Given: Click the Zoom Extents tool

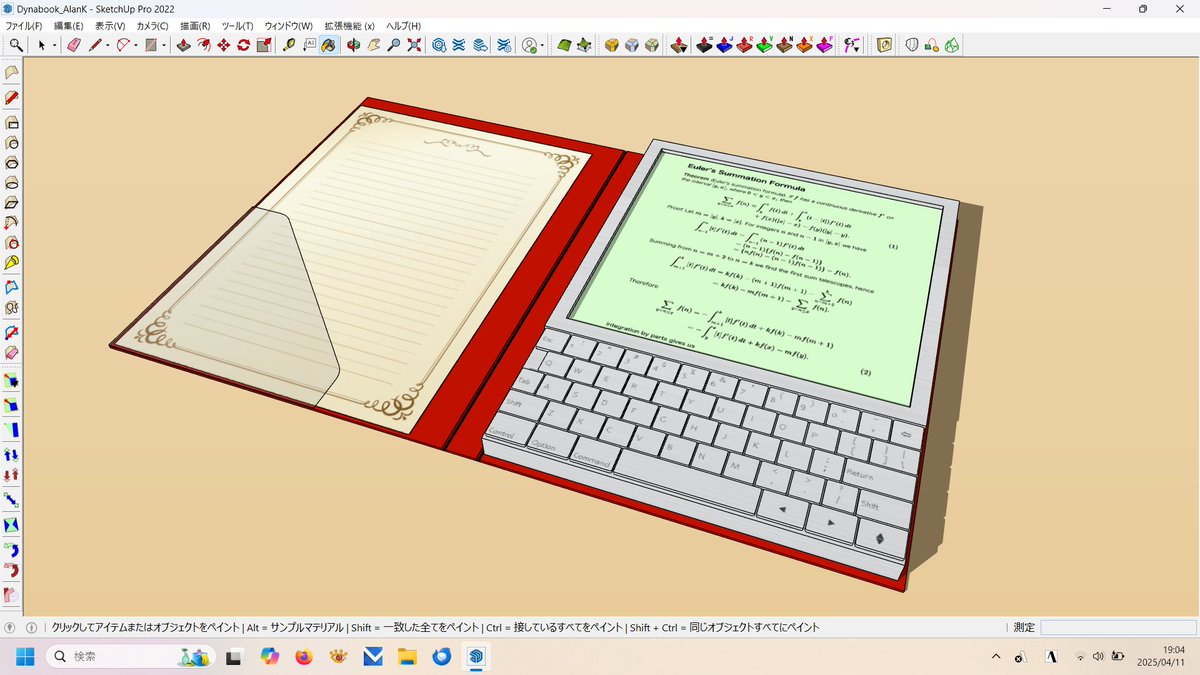Looking at the screenshot, I should pos(414,45).
